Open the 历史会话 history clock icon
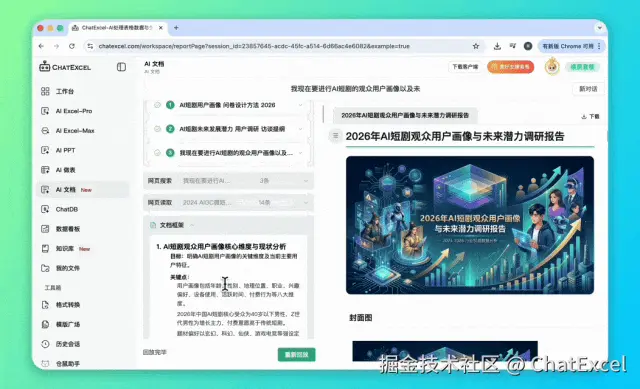 (x=45, y=344)
